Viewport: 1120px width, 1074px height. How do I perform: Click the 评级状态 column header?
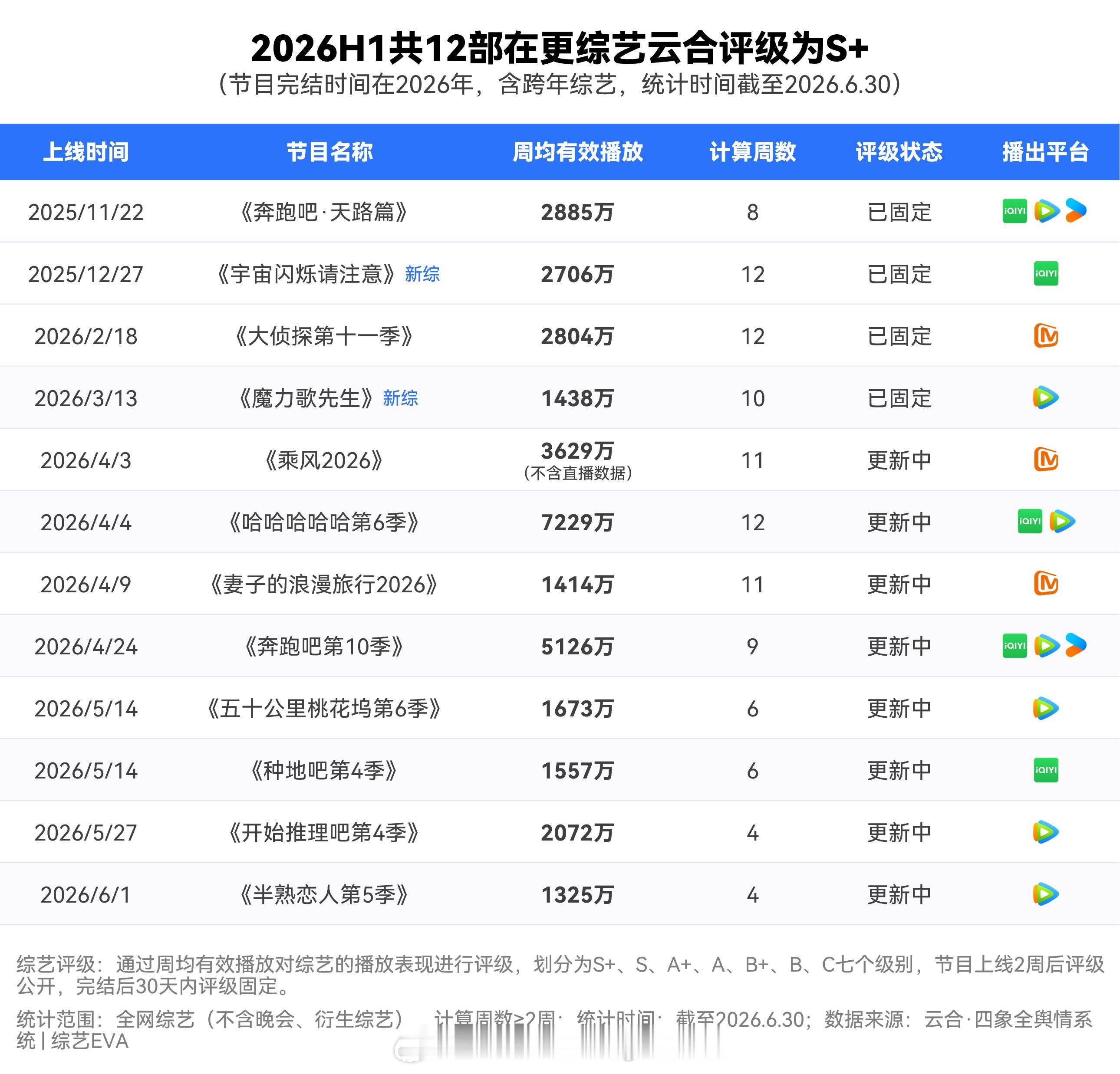click(899, 152)
